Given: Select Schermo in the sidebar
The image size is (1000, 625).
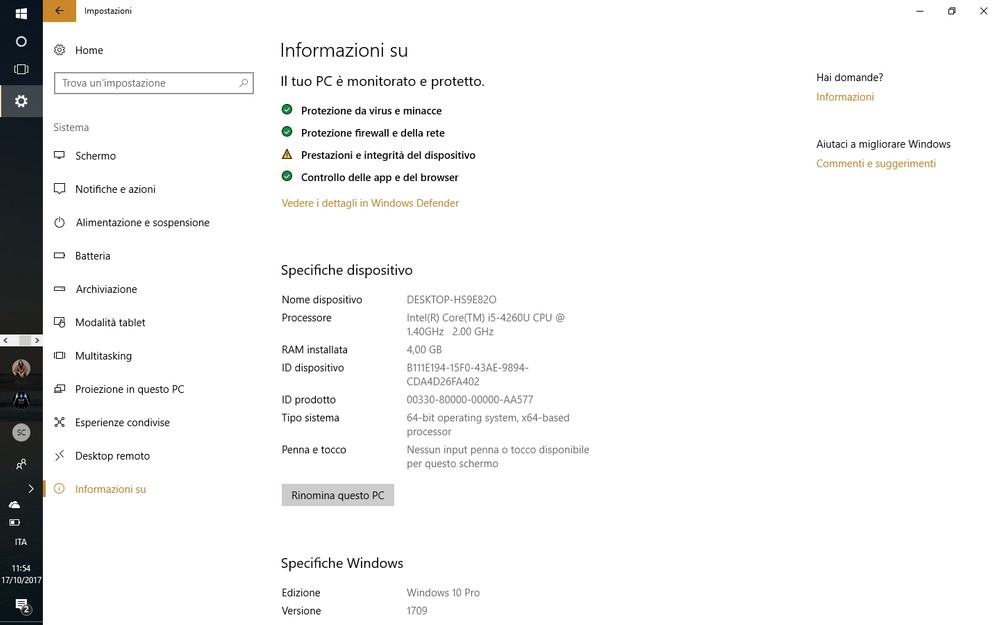Looking at the screenshot, I should point(95,156).
